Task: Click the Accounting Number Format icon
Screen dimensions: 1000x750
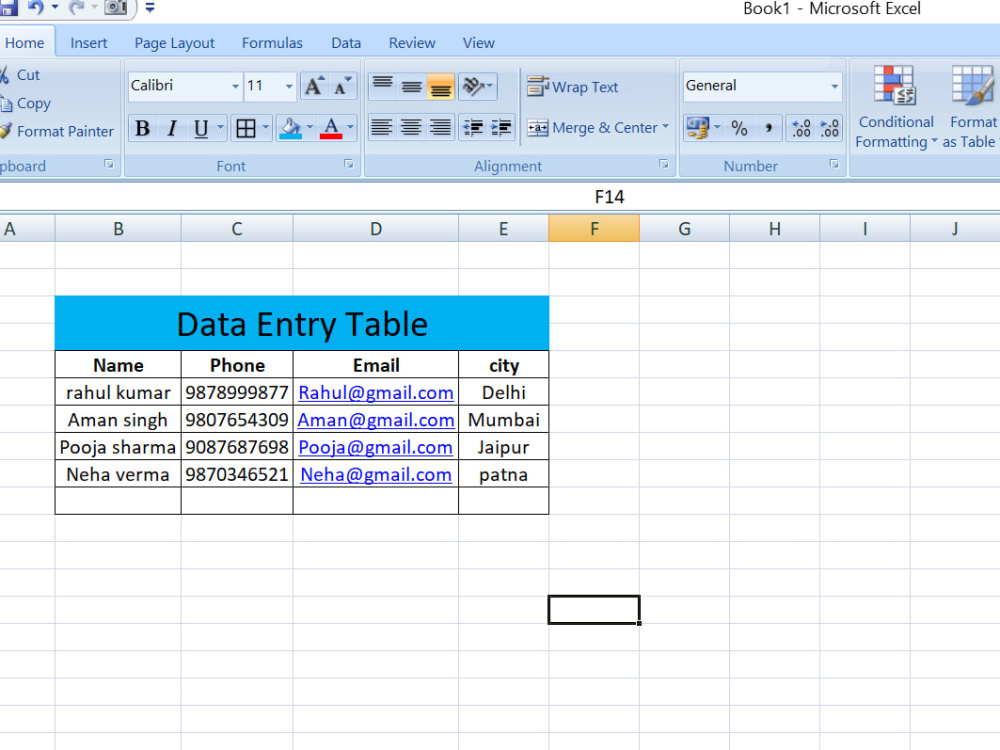Action: point(697,128)
